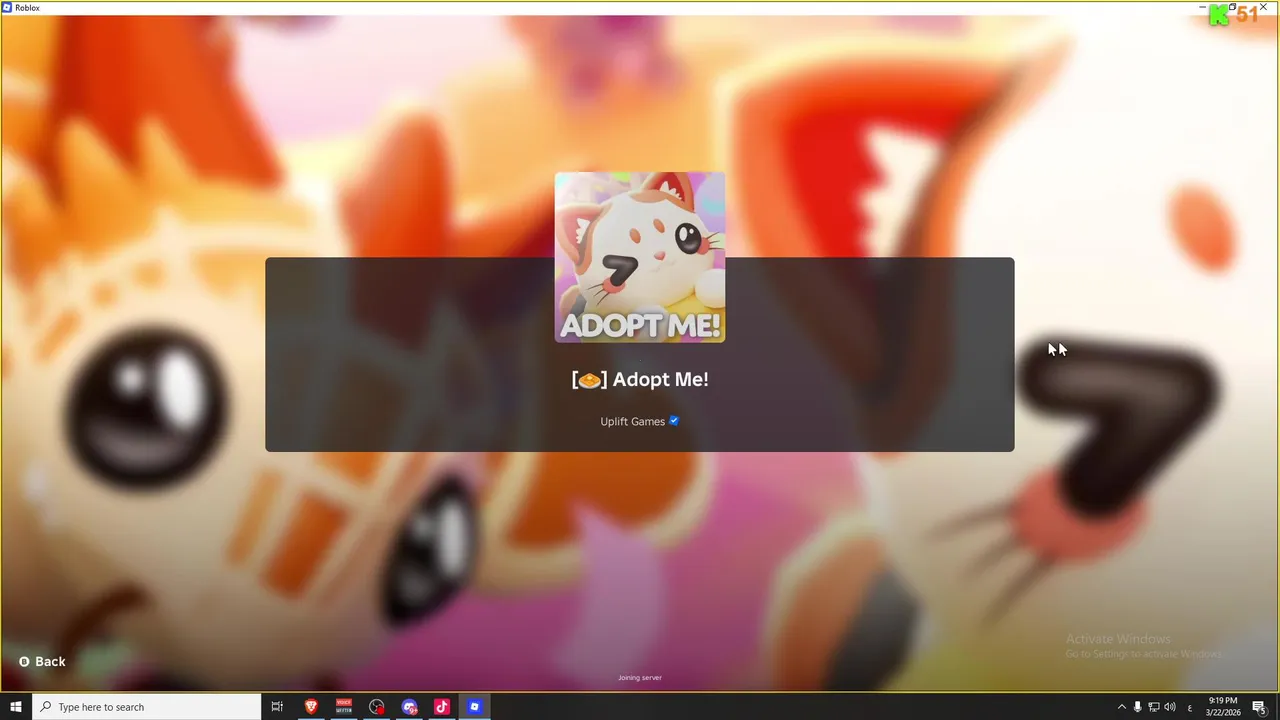This screenshot has height=720, width=1280.
Task: Click the Roblox taskbar icon
Action: [475, 707]
